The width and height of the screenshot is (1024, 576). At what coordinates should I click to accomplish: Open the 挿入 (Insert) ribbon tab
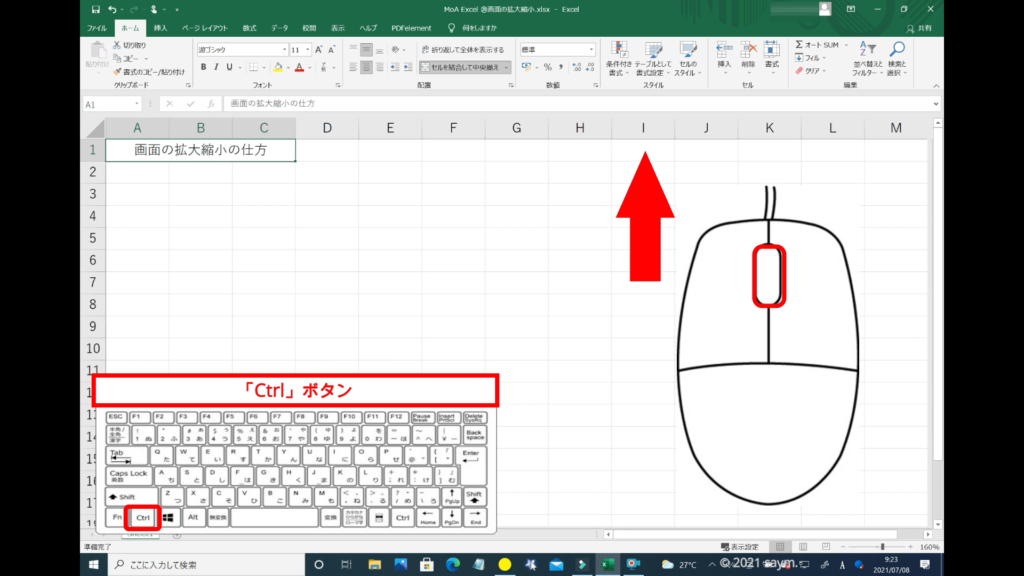(160, 28)
